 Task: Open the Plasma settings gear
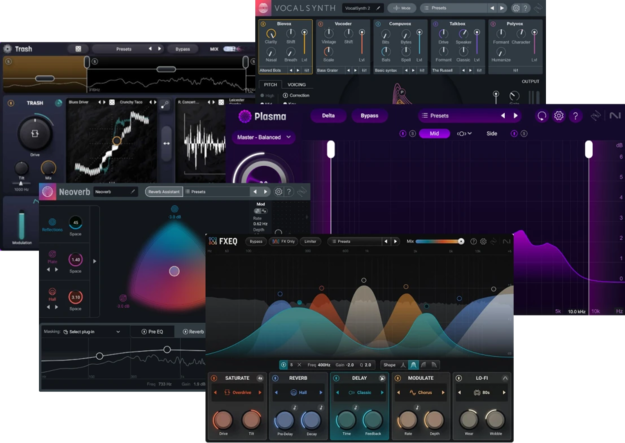pos(558,116)
